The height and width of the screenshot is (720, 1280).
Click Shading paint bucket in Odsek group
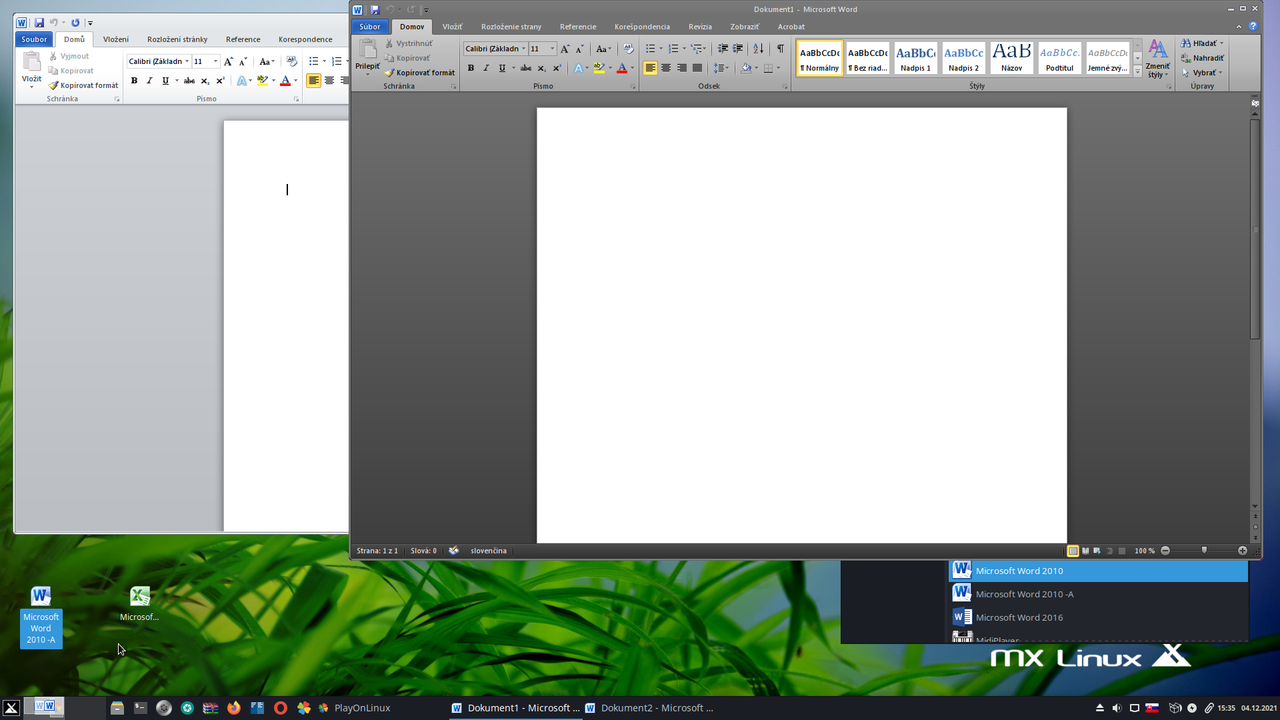tap(745, 68)
